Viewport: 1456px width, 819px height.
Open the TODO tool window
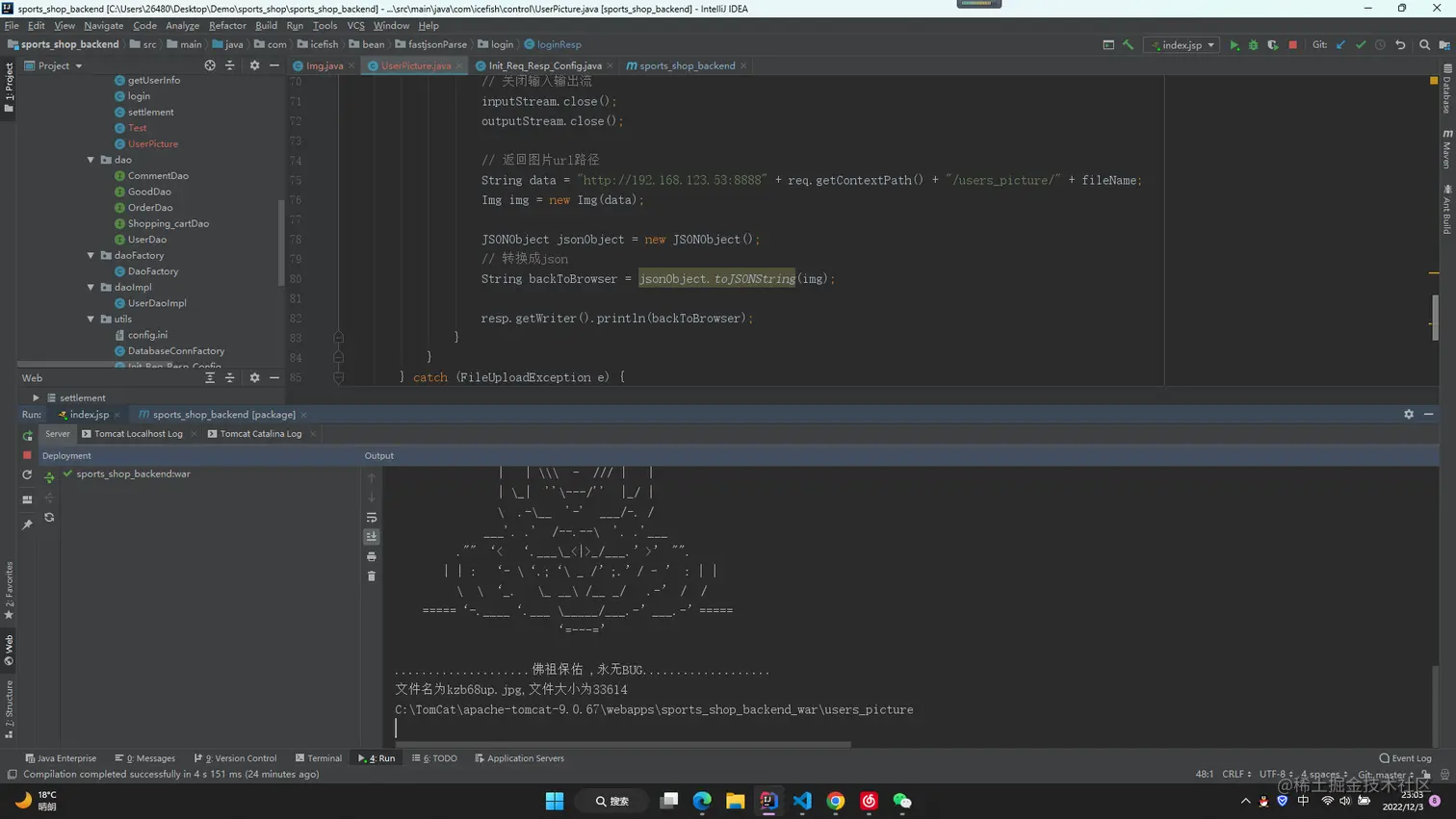click(x=434, y=758)
